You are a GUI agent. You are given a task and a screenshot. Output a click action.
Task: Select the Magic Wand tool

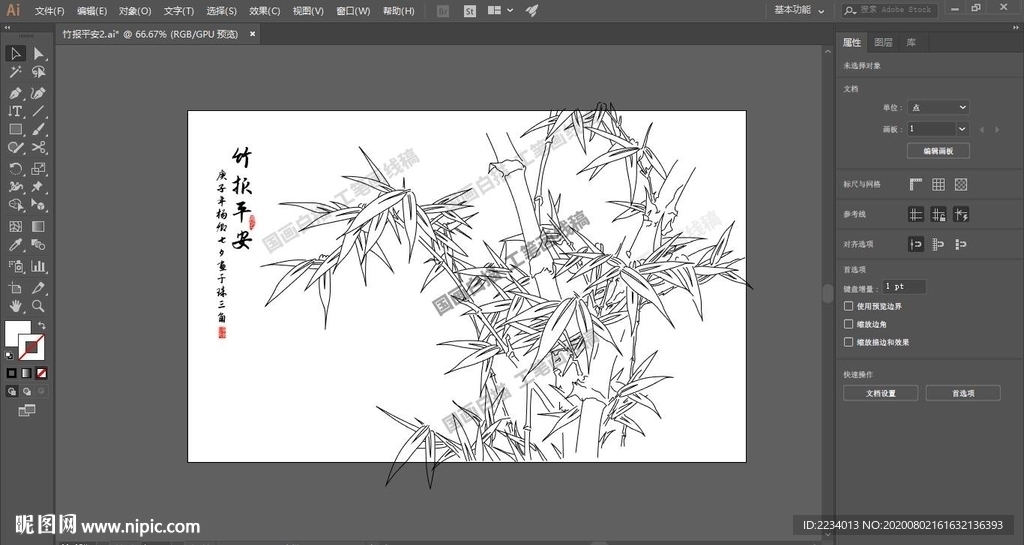15,72
